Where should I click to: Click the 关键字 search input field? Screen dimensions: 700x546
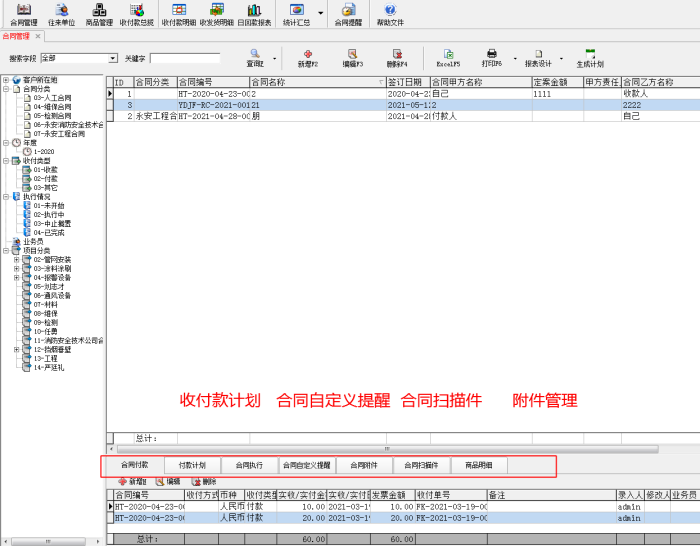[x=185, y=59]
